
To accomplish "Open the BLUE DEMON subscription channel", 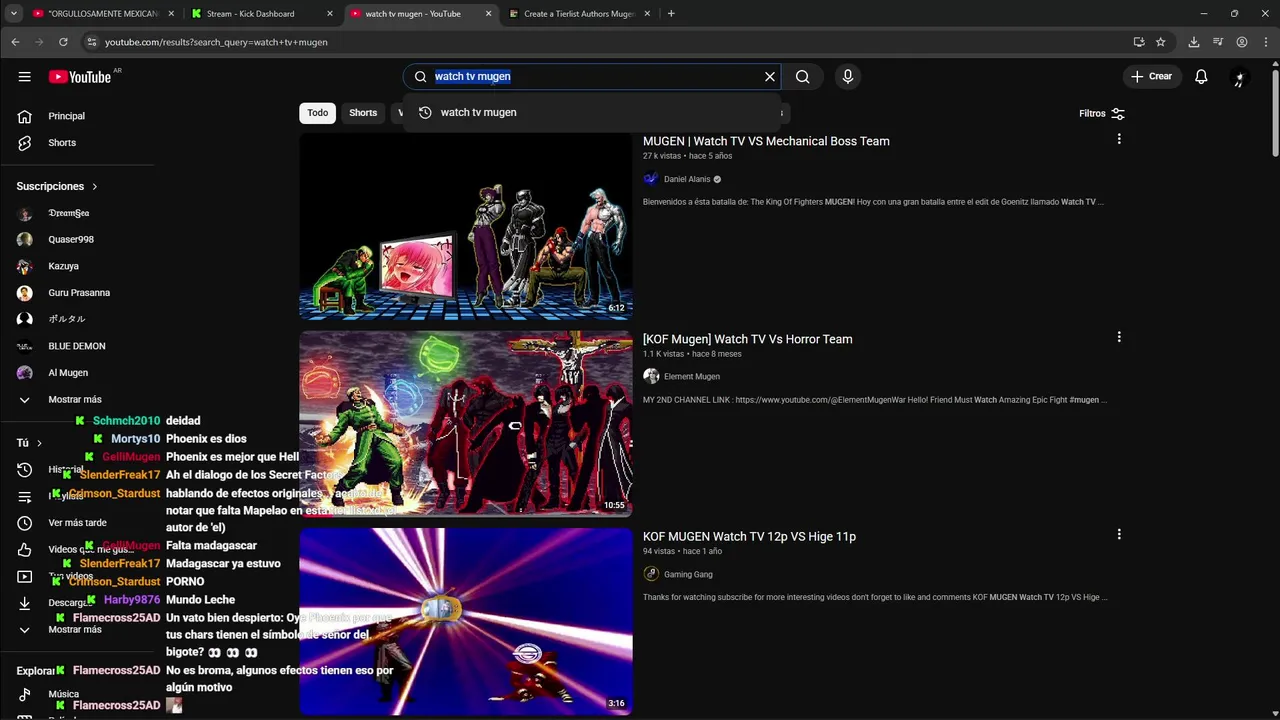I will click(x=78, y=346).
